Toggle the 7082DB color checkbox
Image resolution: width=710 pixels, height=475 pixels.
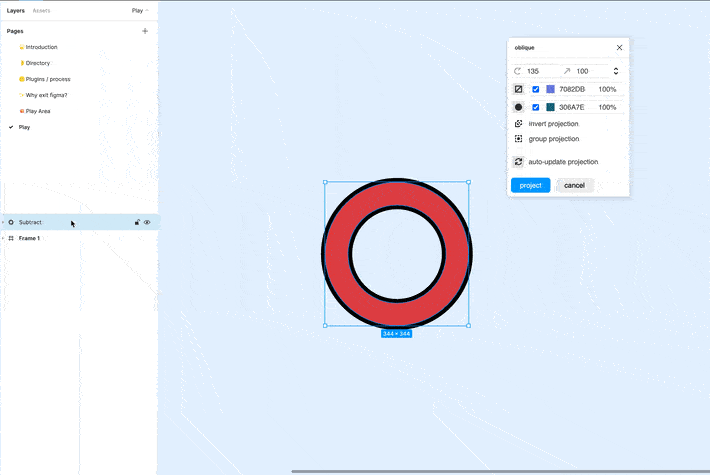pyautogui.click(x=536, y=89)
